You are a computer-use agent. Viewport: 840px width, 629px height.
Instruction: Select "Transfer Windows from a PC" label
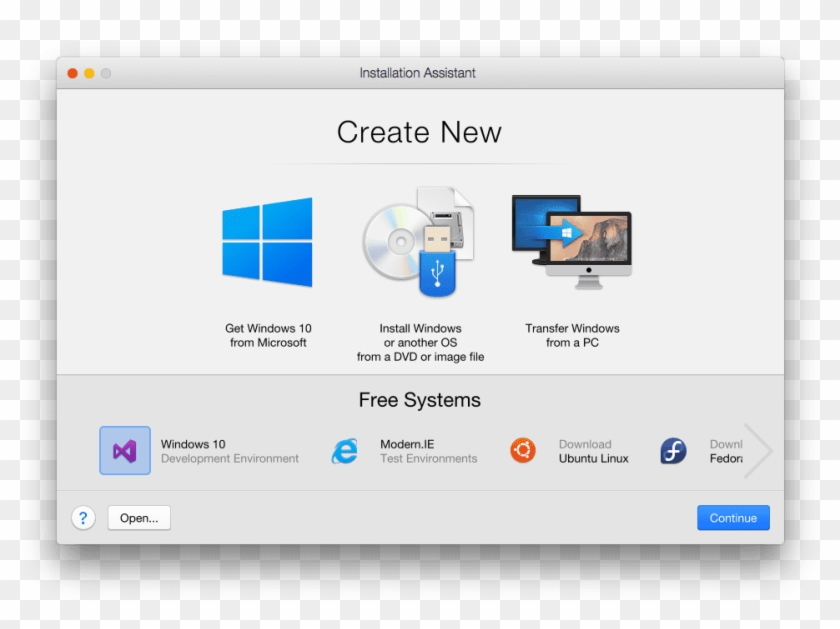[x=572, y=335]
